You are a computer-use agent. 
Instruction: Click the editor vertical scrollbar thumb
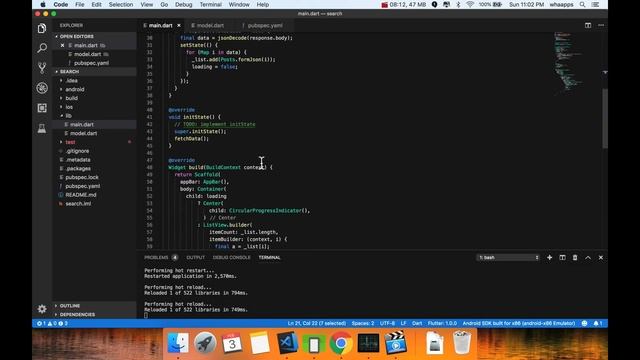(605, 118)
